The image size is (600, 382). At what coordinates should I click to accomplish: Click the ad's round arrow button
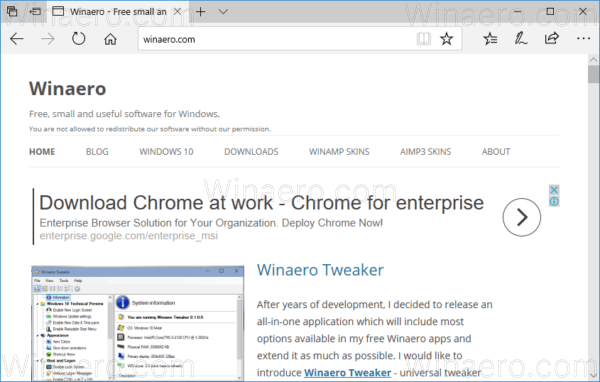[522, 217]
